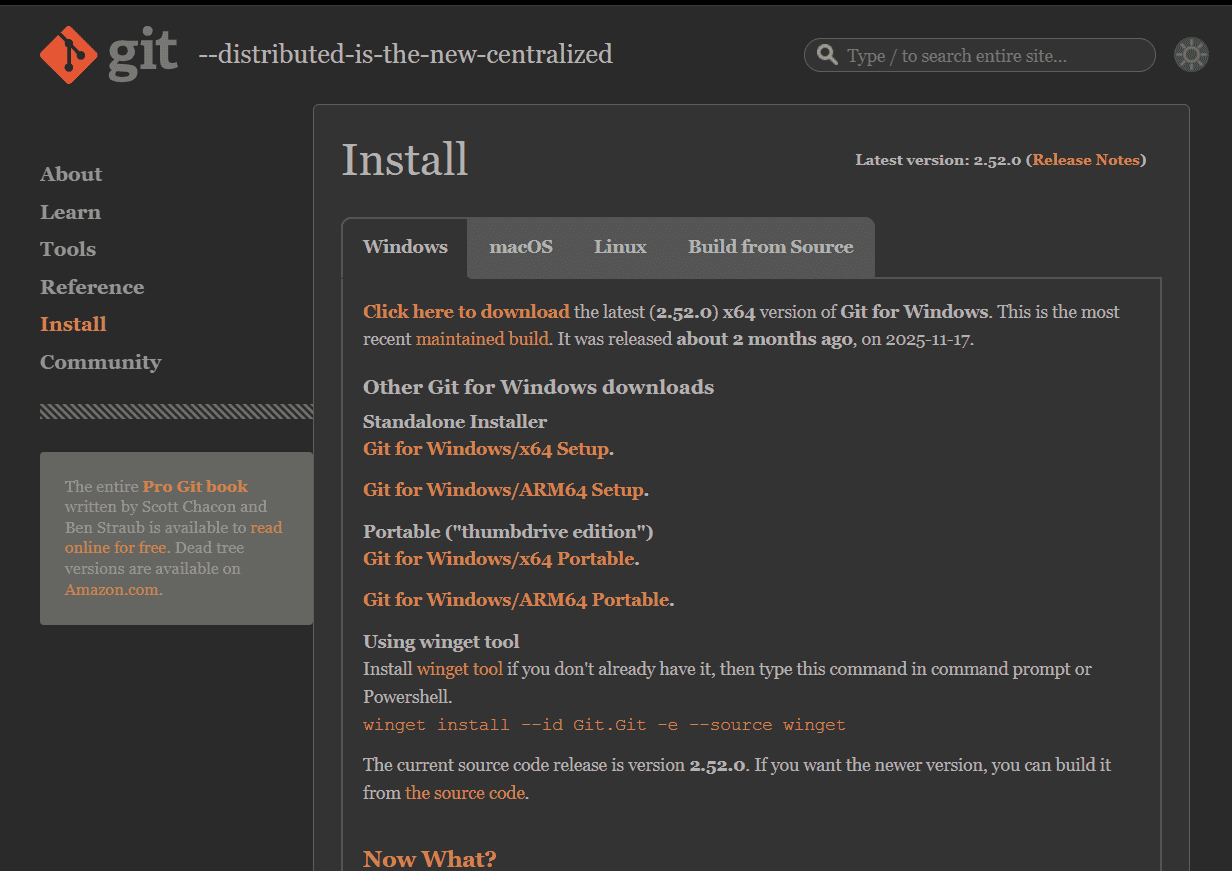Click the '--distributed-is-the-new-centralized' tagline
The height and width of the screenshot is (871, 1232).
[x=406, y=54]
